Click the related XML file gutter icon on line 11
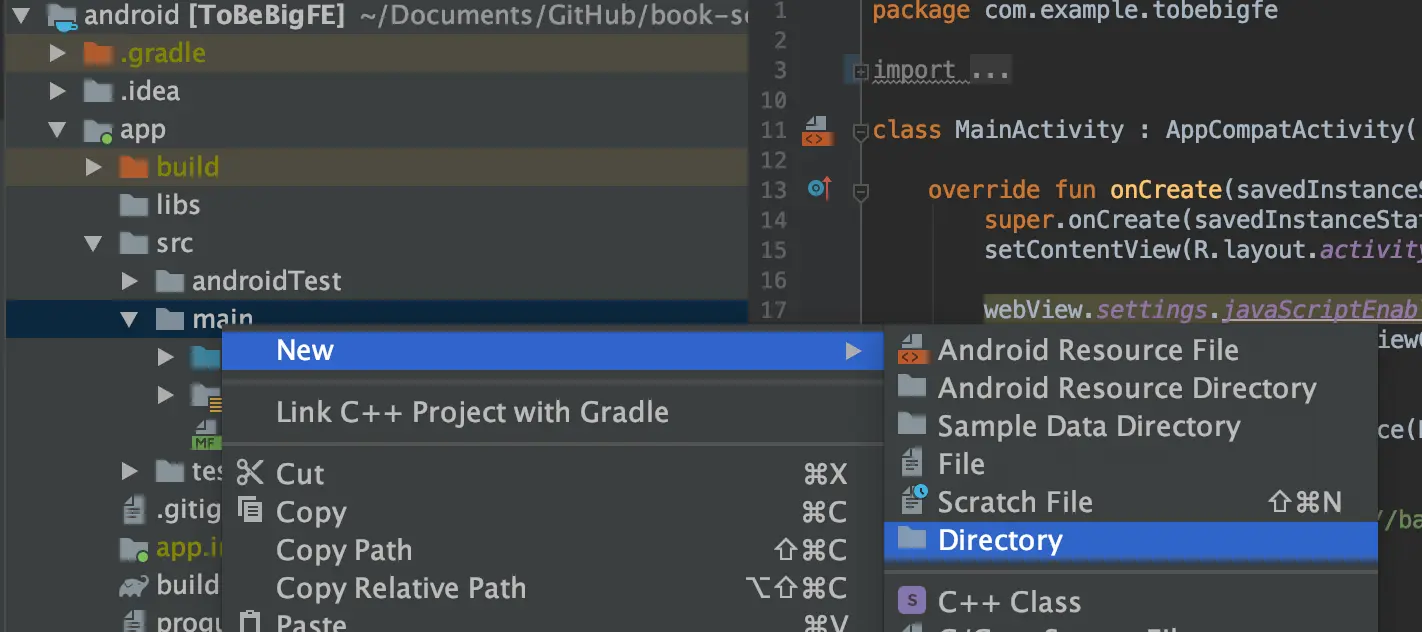 816,130
